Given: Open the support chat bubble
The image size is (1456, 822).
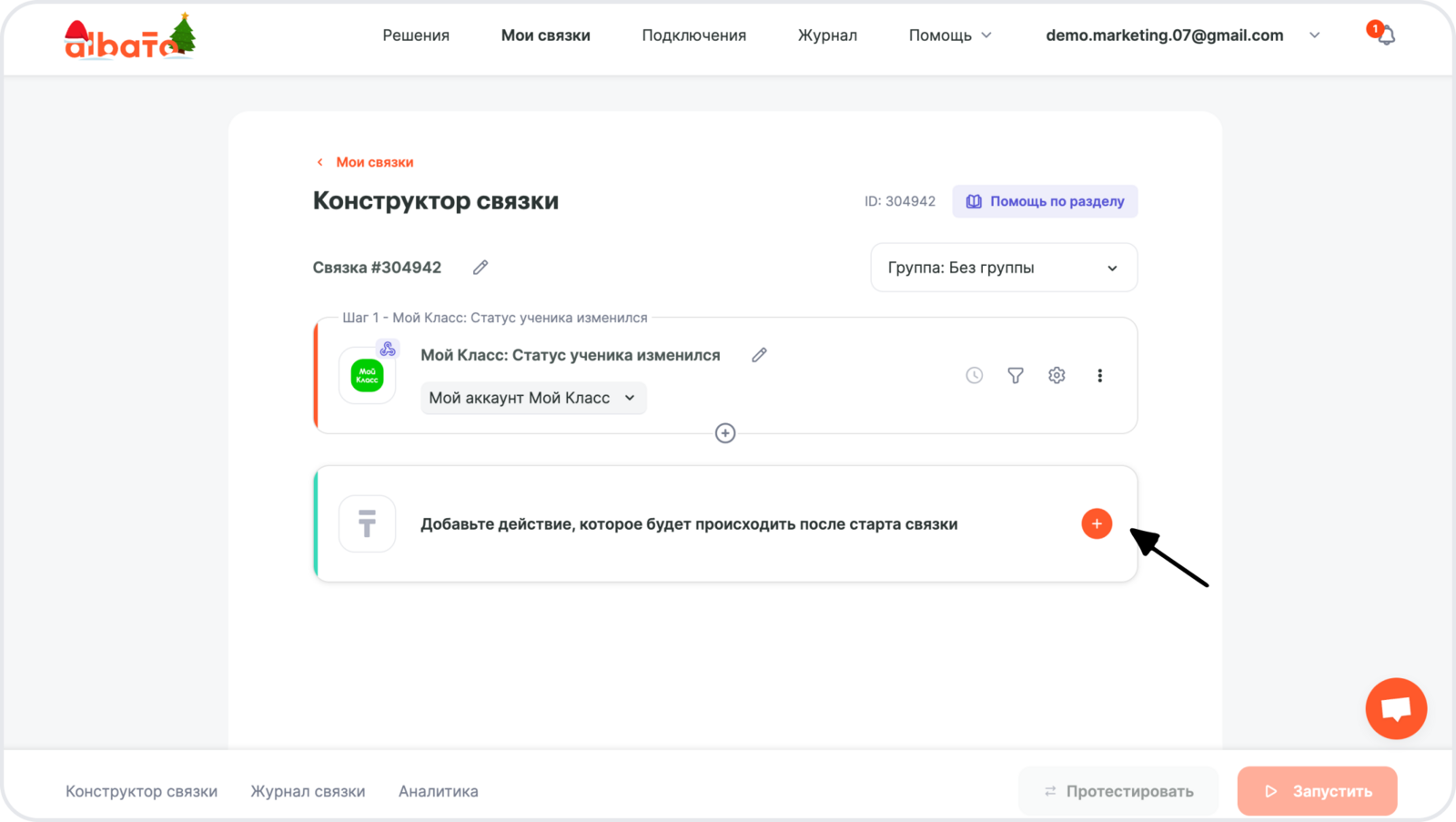Looking at the screenshot, I should tap(1396, 708).
